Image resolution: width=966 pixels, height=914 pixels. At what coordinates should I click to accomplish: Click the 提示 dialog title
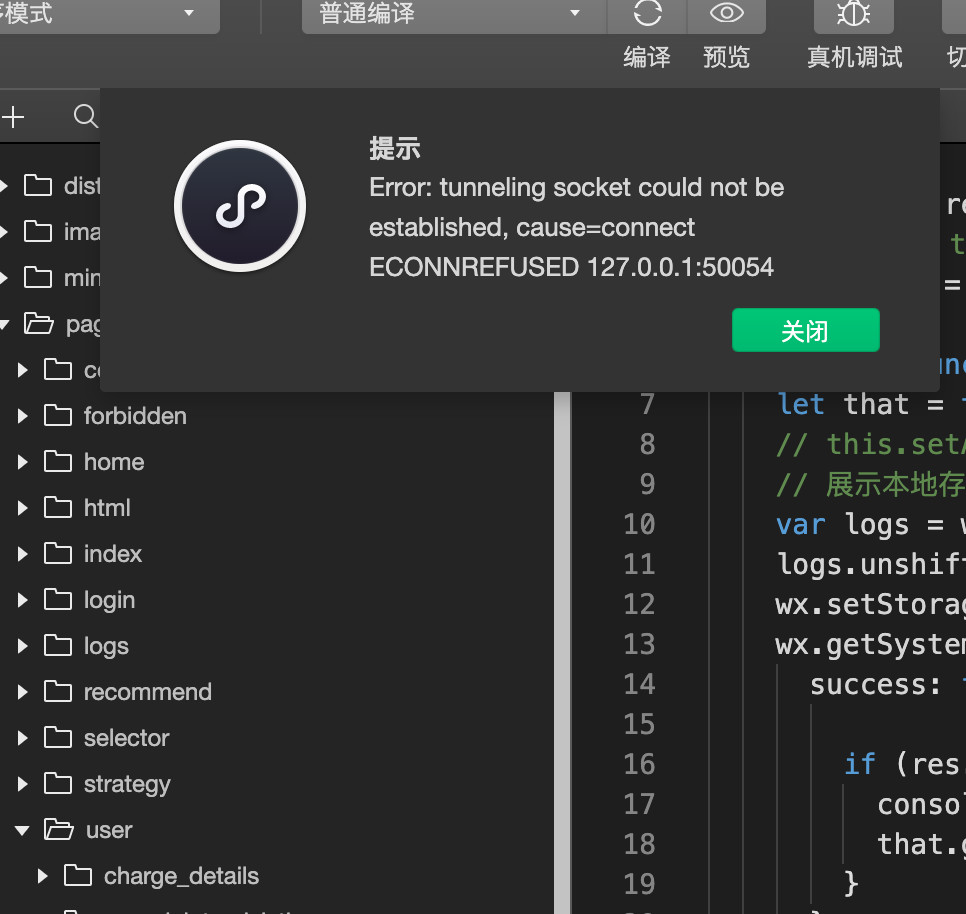click(x=395, y=148)
